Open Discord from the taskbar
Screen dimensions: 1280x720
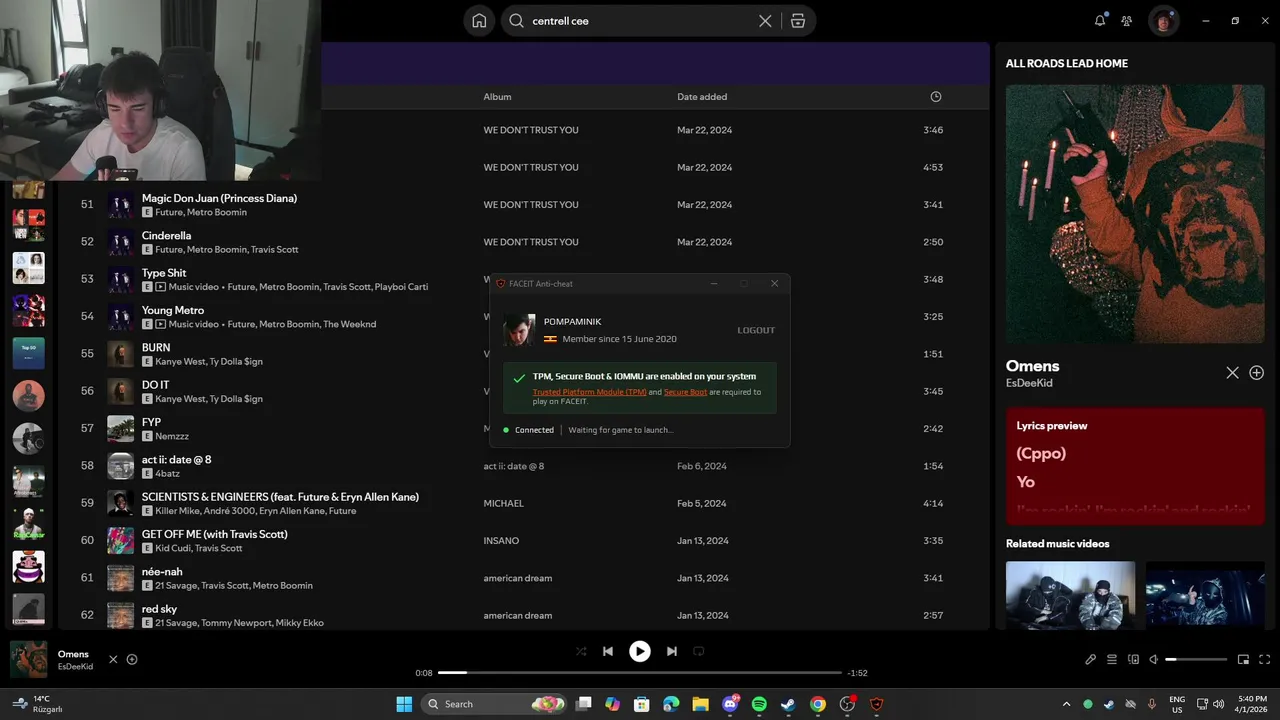[x=730, y=704]
